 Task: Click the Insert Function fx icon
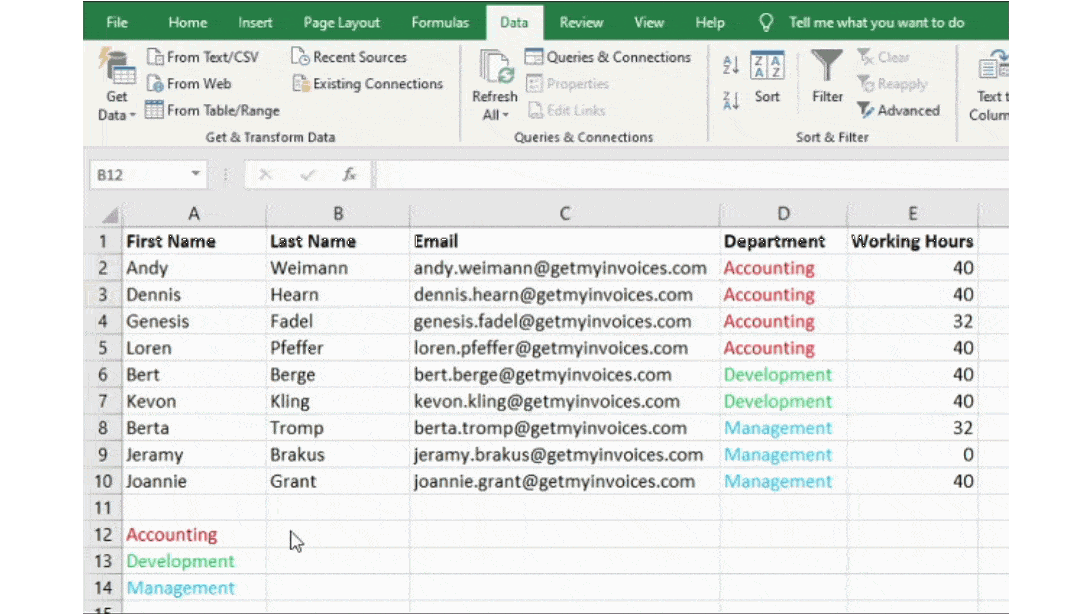coord(350,174)
